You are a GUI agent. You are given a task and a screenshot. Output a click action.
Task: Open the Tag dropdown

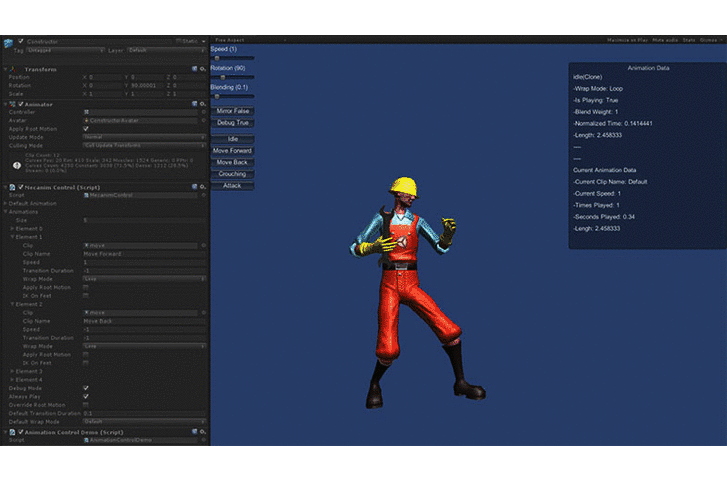click(65, 50)
